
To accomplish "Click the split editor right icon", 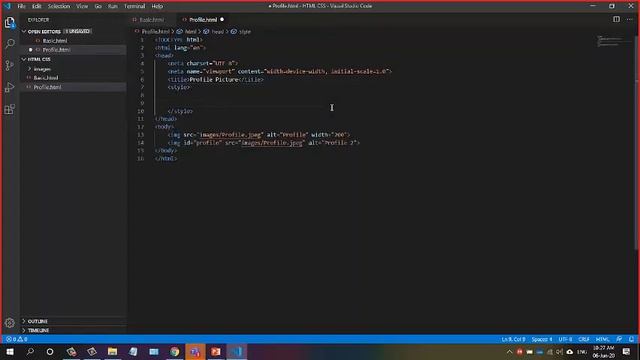I will tap(616, 19).
